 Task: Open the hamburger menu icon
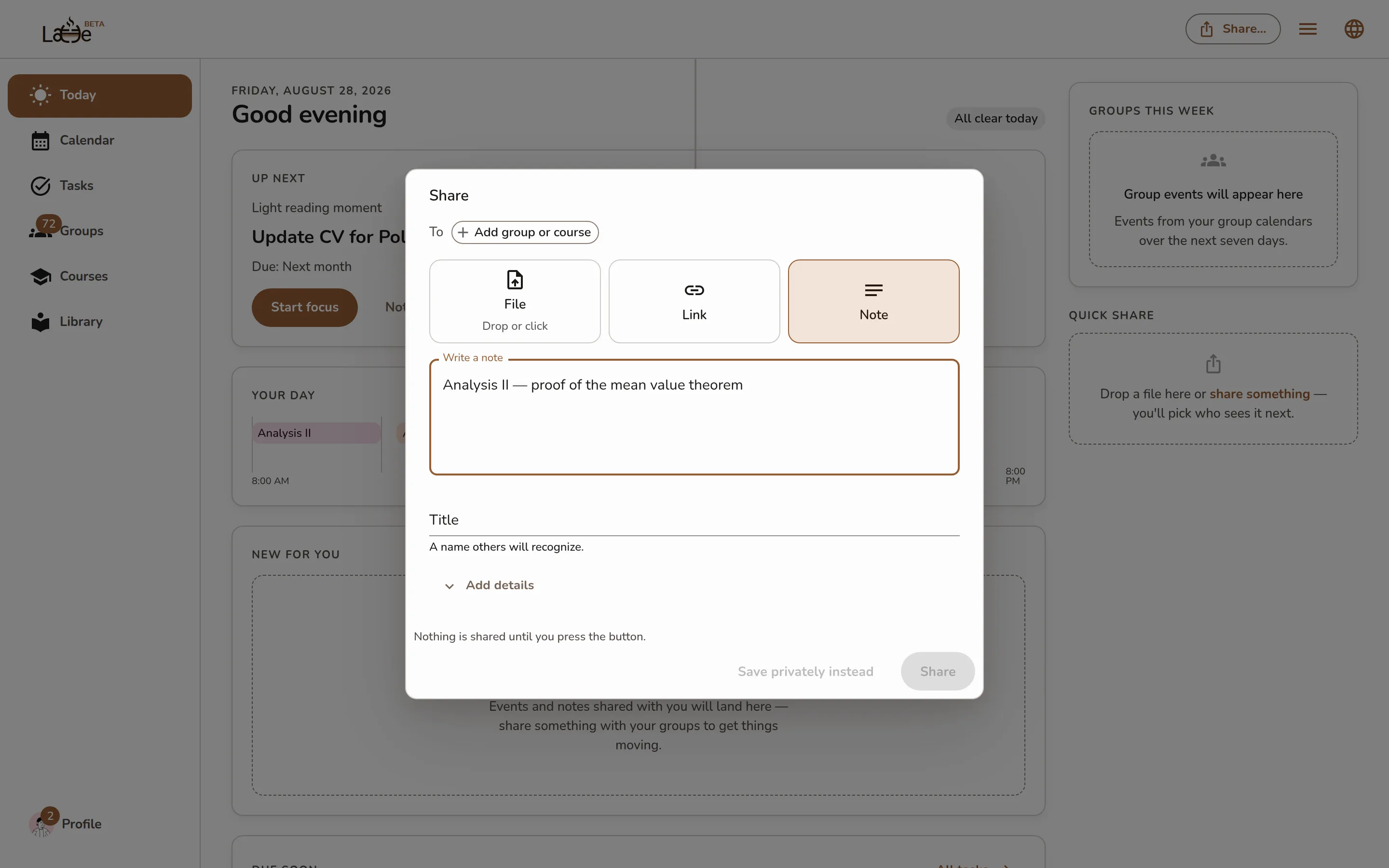(1307, 29)
